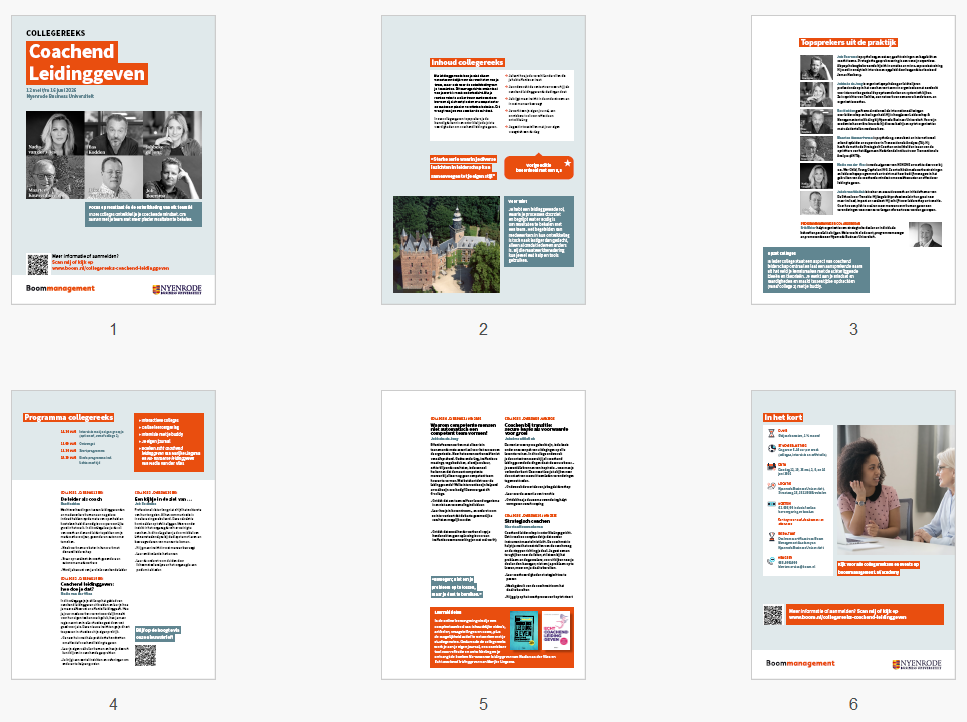Click the Boom management logo on page 1
The height and width of the screenshot is (722, 967).
tap(60, 289)
